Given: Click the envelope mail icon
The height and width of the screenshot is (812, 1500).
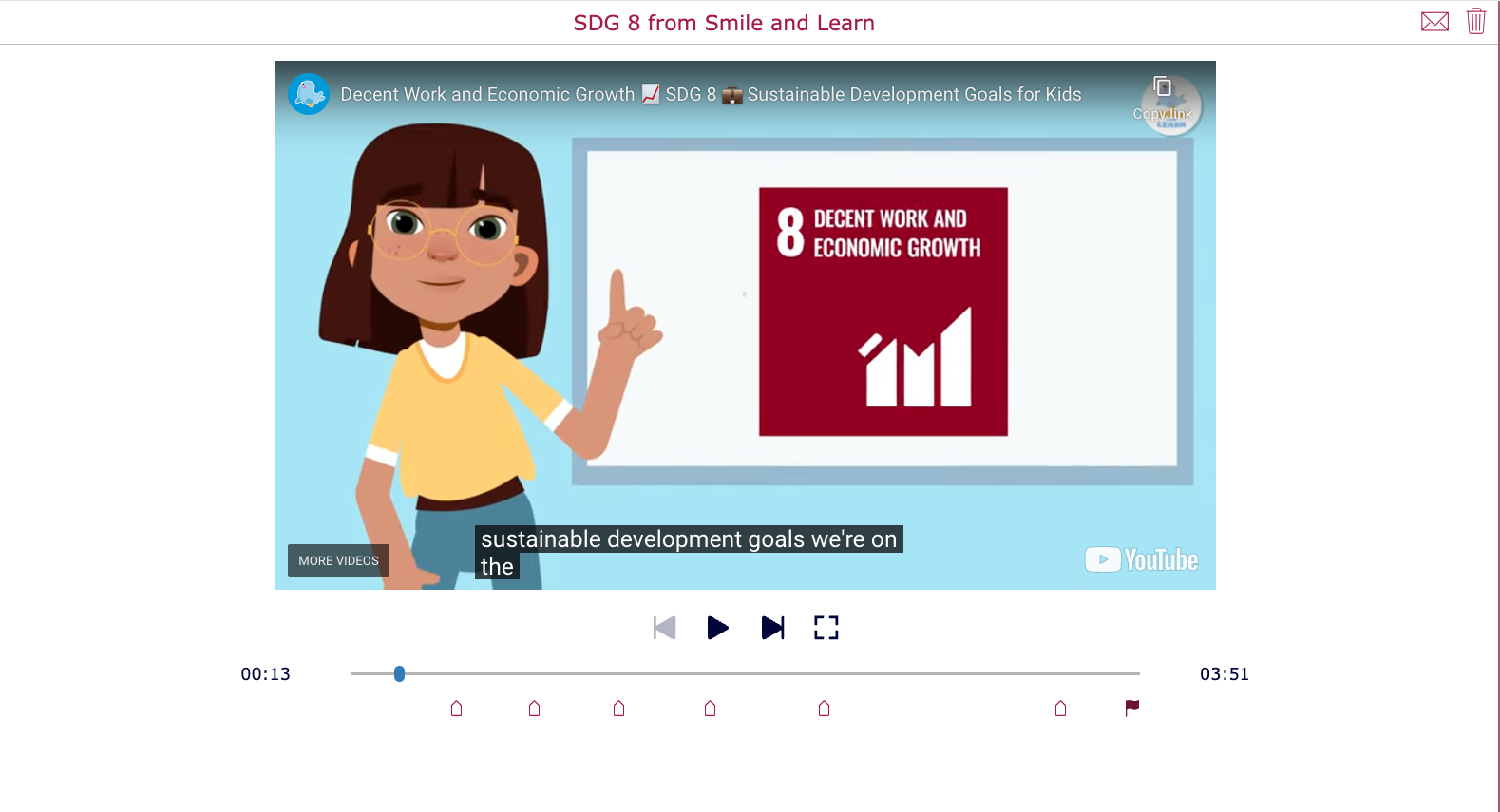Looking at the screenshot, I should [1434, 22].
